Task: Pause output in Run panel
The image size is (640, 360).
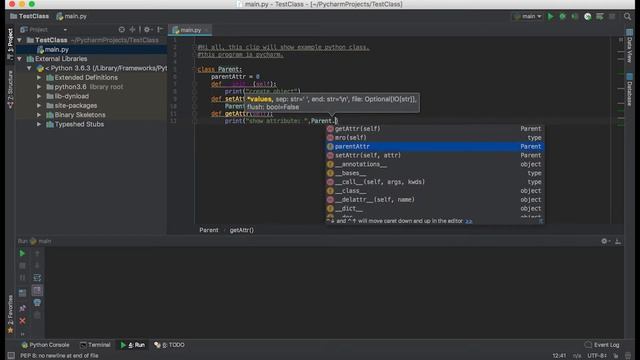Action: (x=22, y=278)
